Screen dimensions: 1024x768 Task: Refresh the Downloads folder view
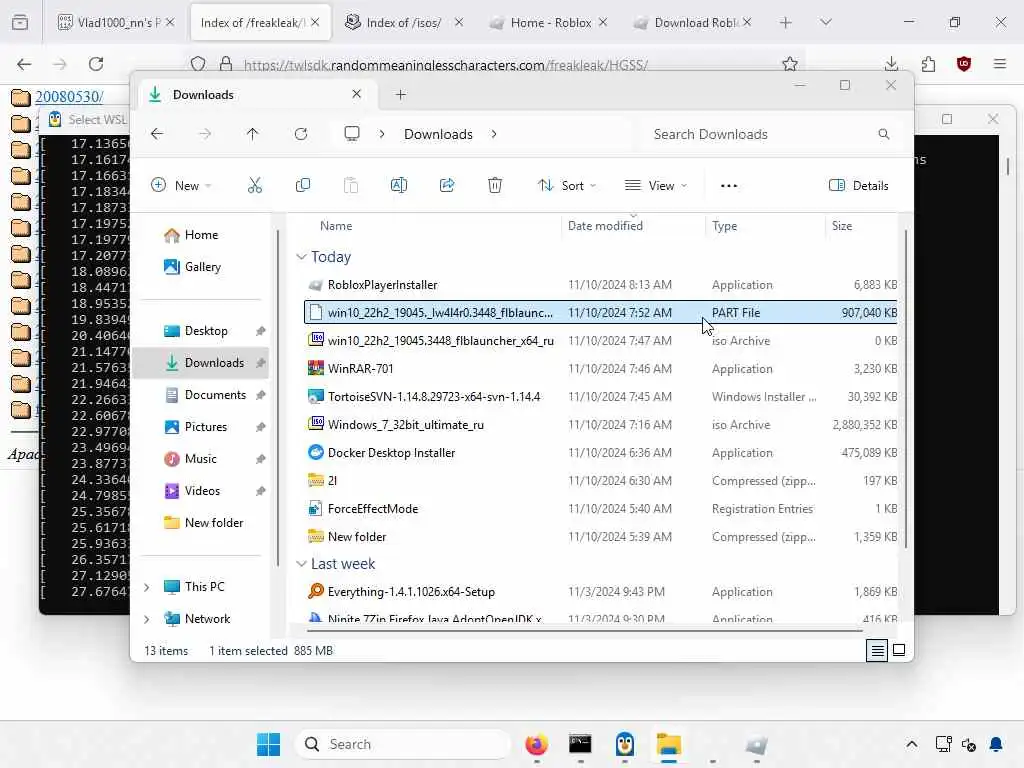tap(300, 134)
